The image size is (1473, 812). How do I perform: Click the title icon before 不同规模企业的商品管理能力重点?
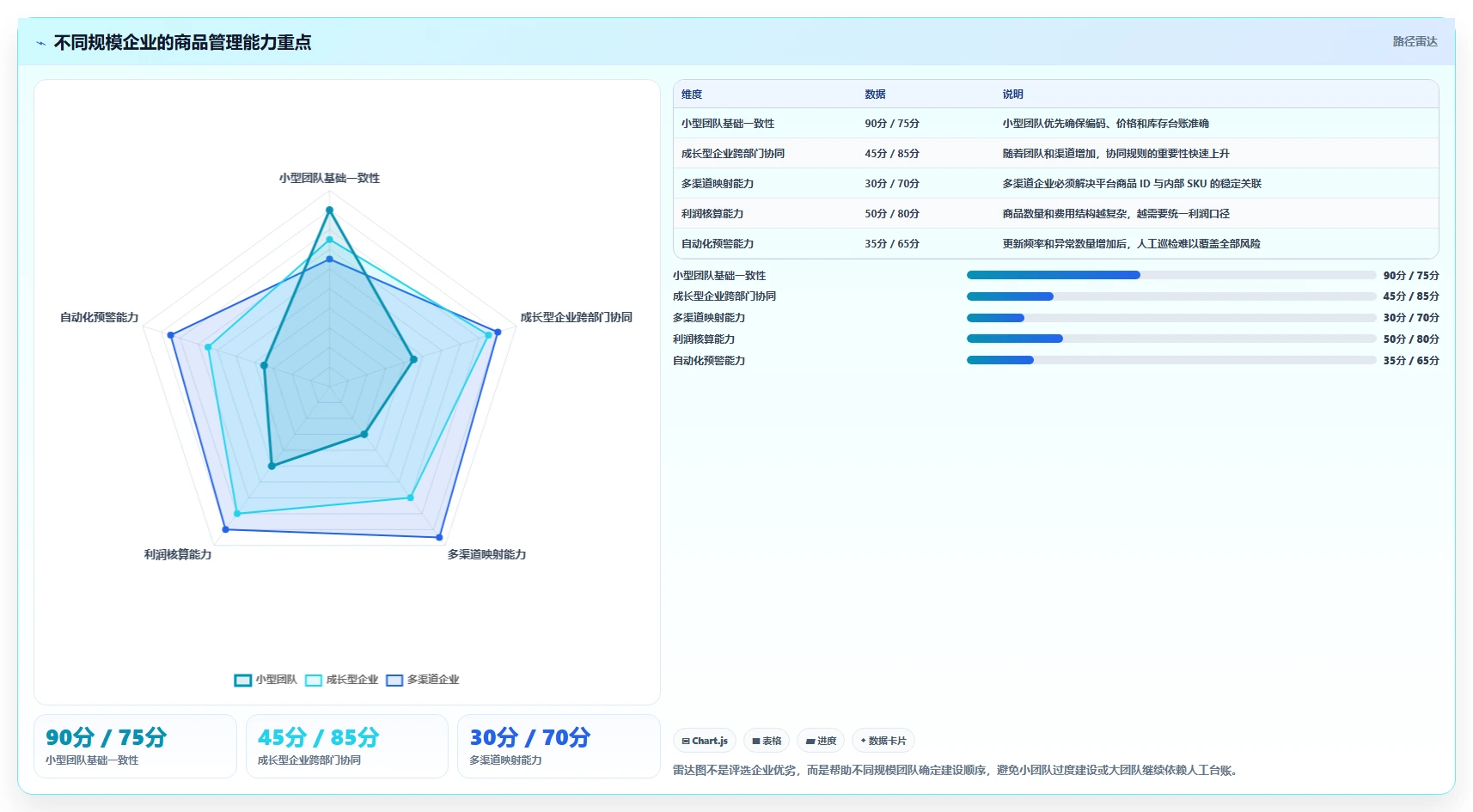[40, 42]
